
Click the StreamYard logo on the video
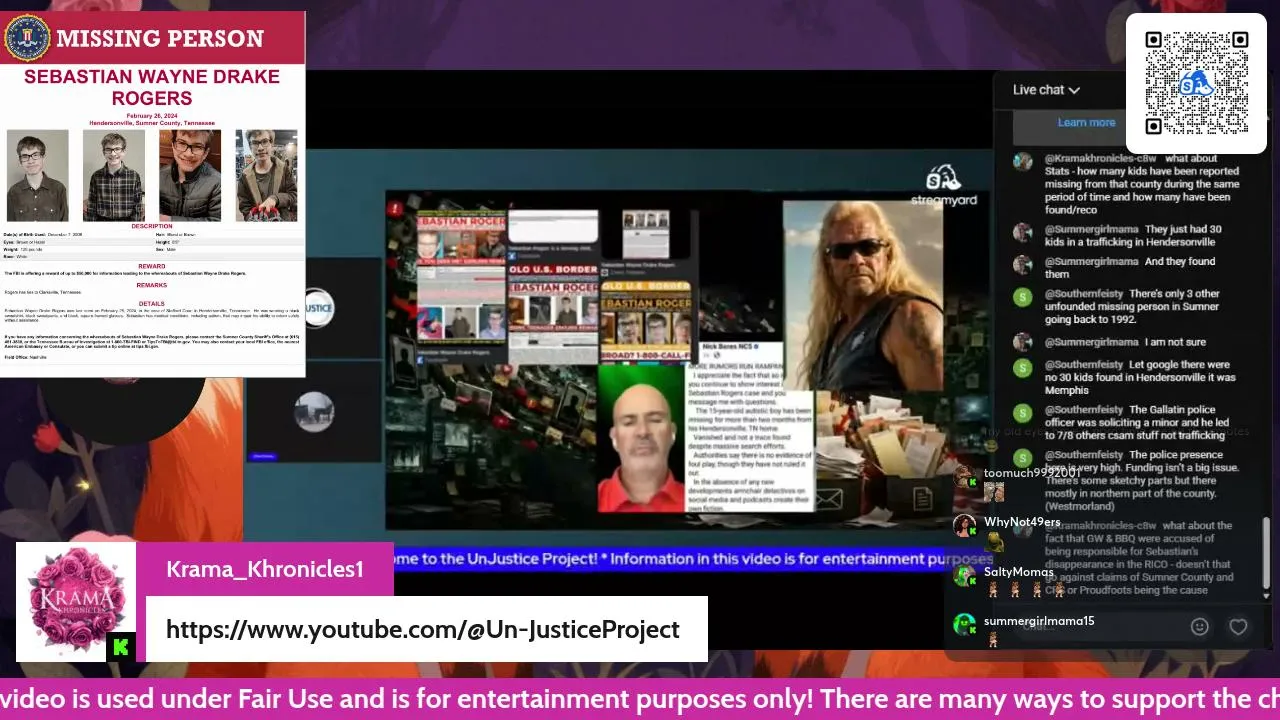pyautogui.click(x=942, y=186)
